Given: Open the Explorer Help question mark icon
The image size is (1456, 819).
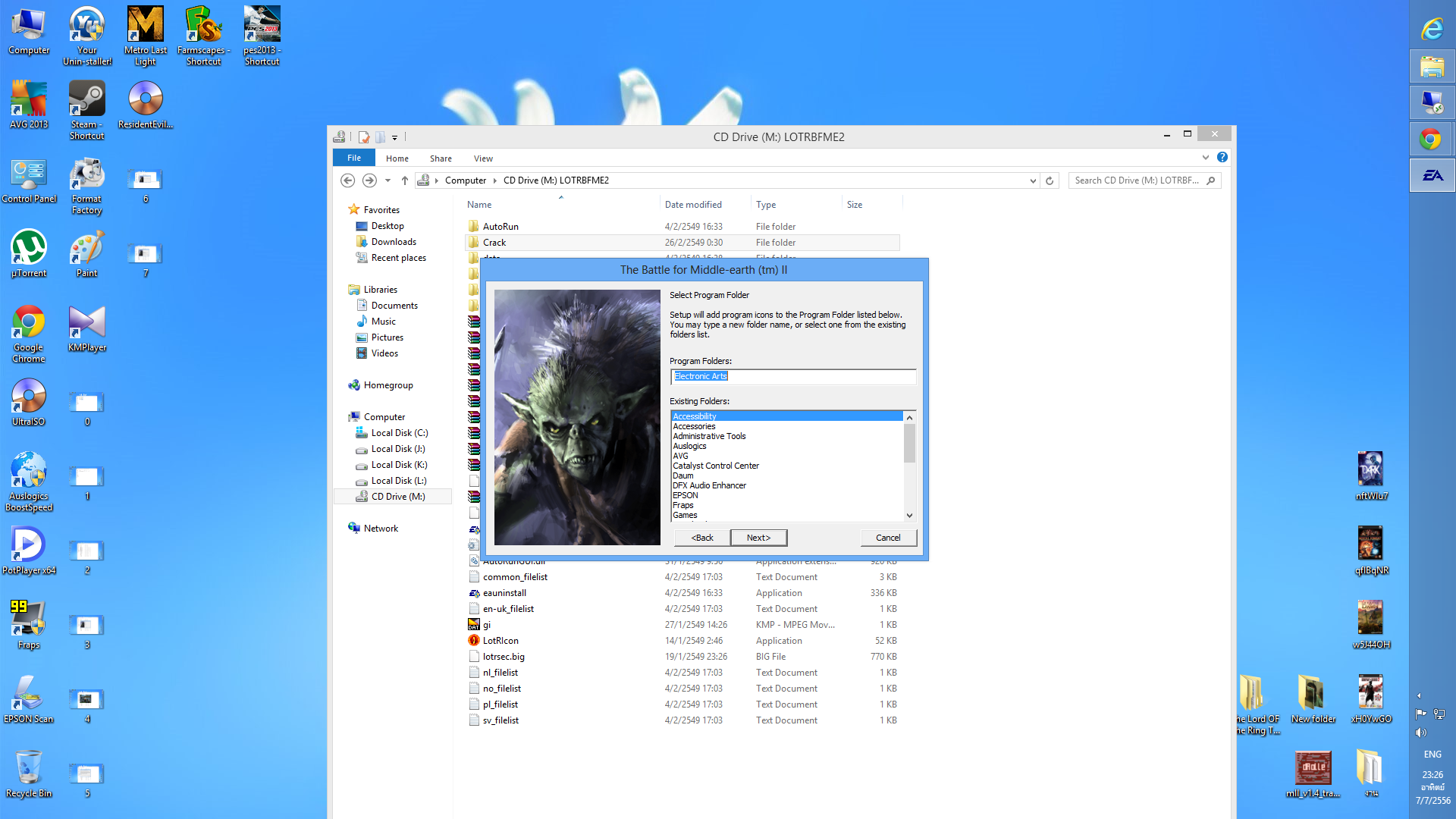Looking at the screenshot, I should [x=1222, y=157].
